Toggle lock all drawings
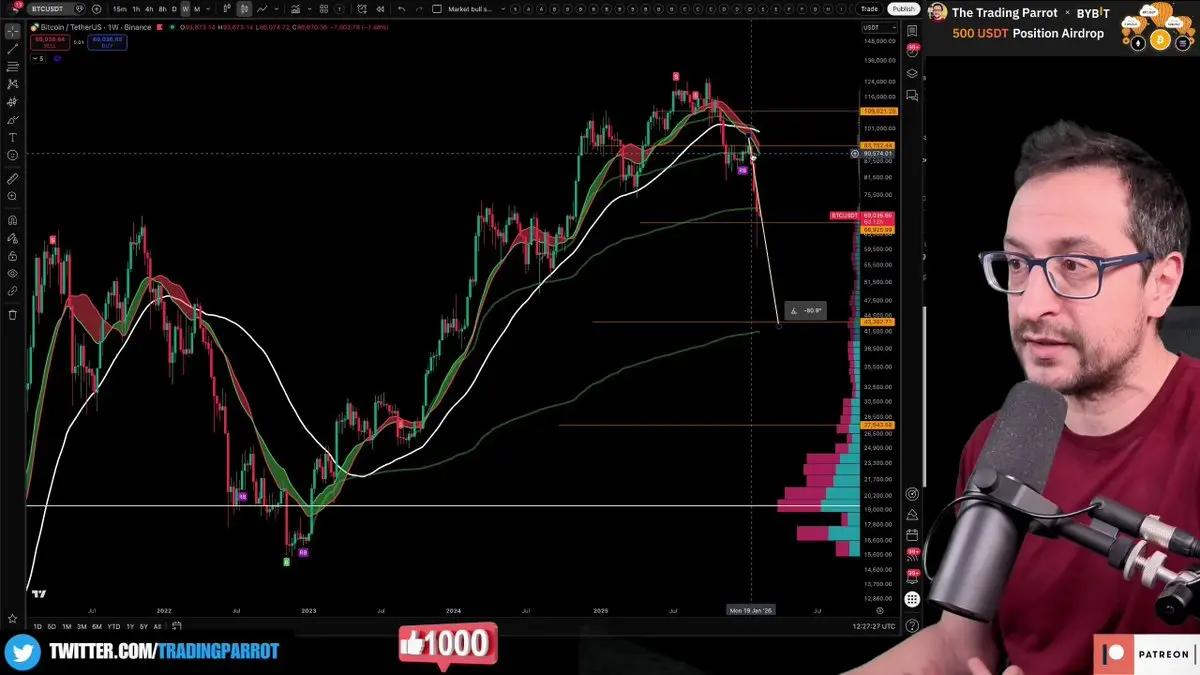The image size is (1200, 675). tap(13, 256)
